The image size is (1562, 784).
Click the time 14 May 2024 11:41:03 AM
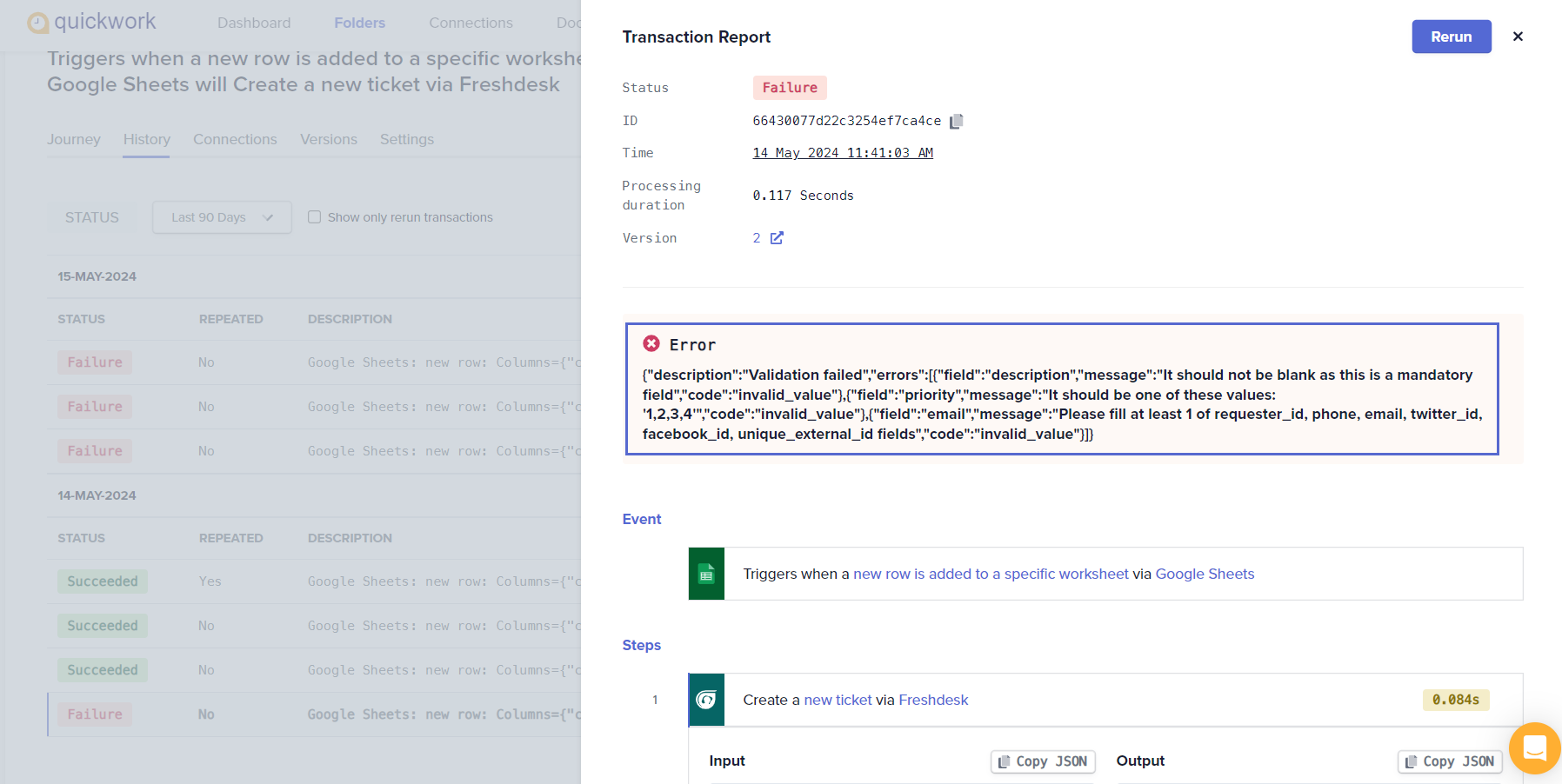point(843,153)
